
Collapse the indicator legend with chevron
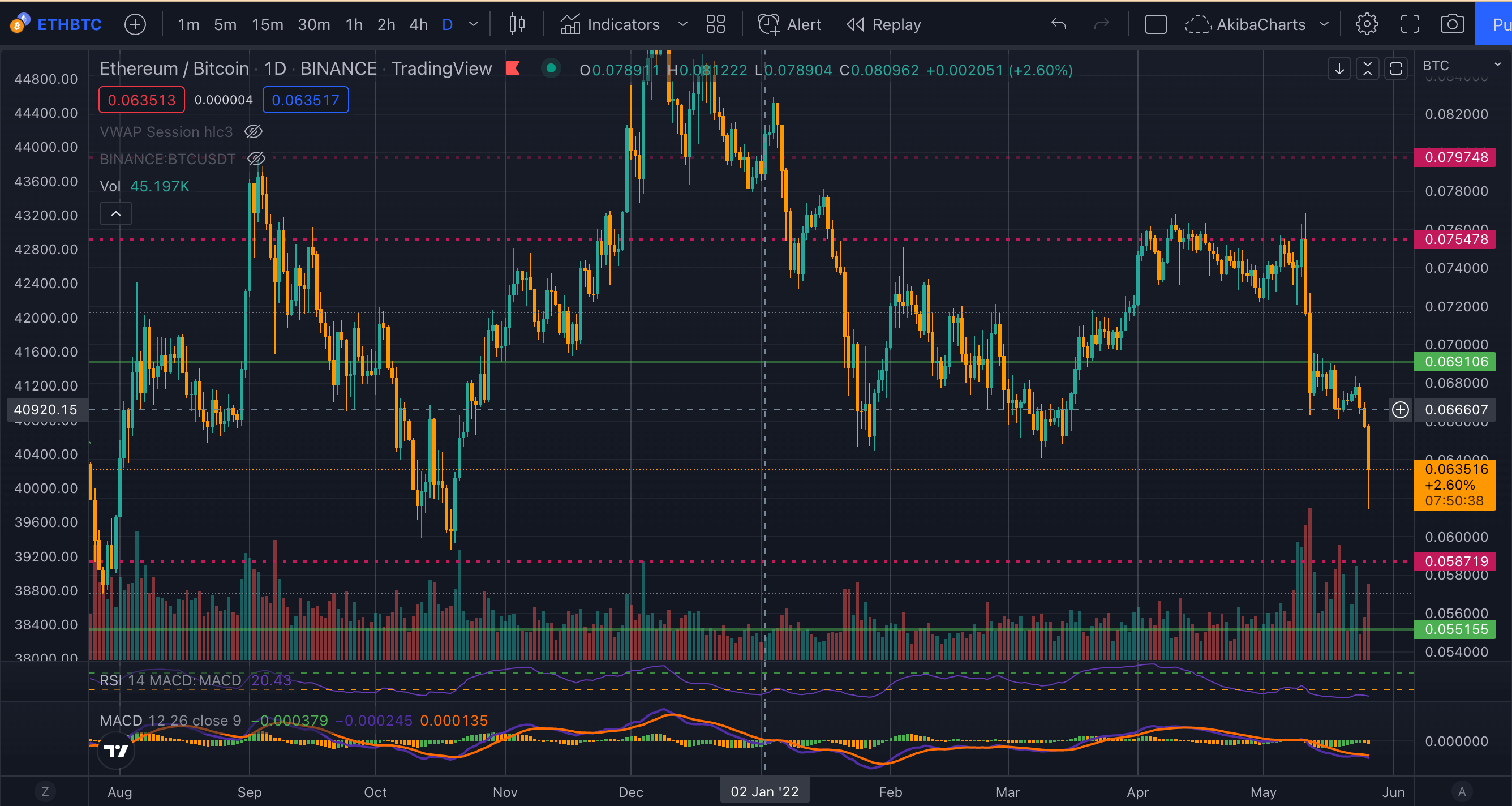(x=116, y=214)
